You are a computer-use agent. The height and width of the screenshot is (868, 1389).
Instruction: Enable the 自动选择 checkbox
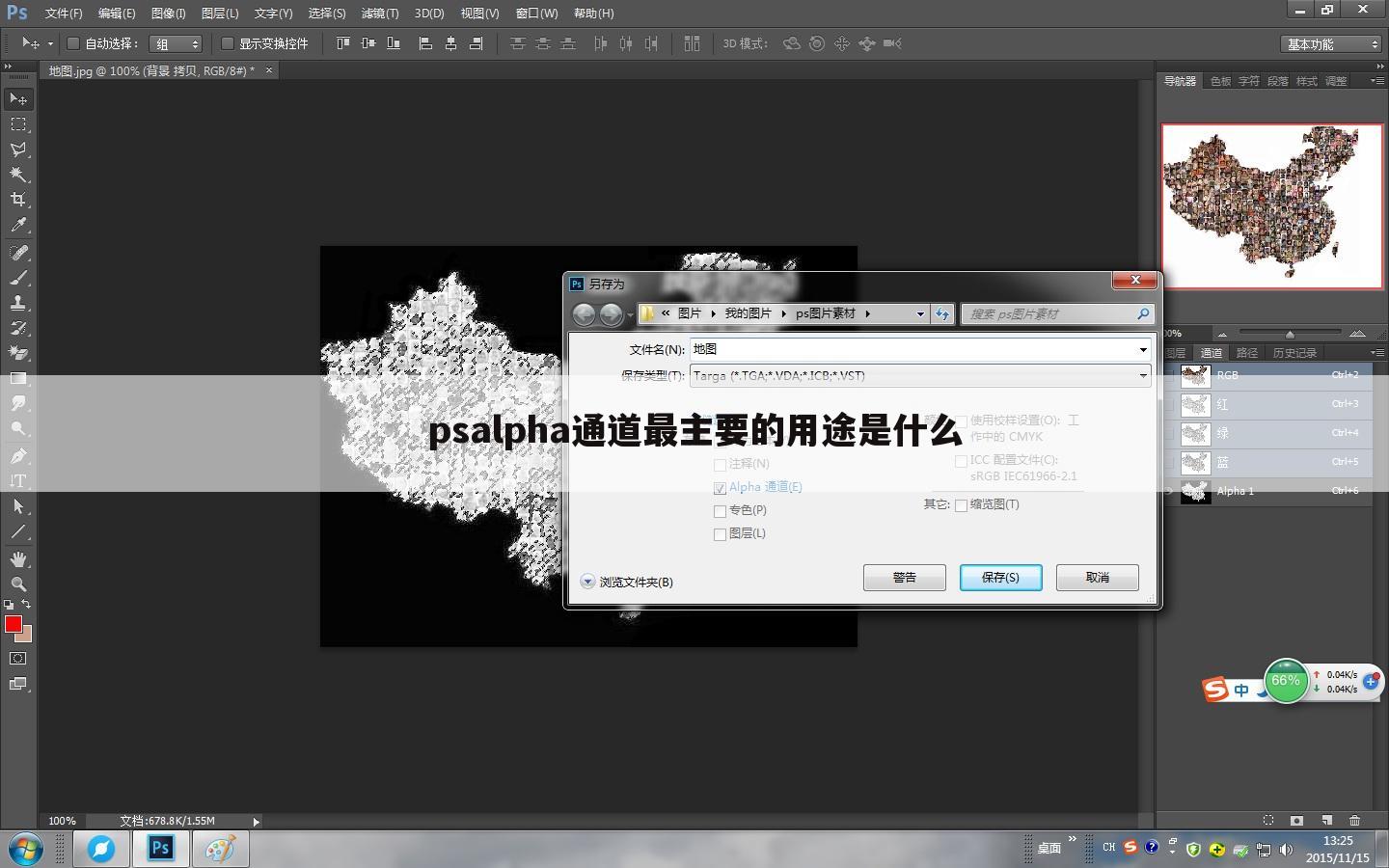(x=72, y=43)
